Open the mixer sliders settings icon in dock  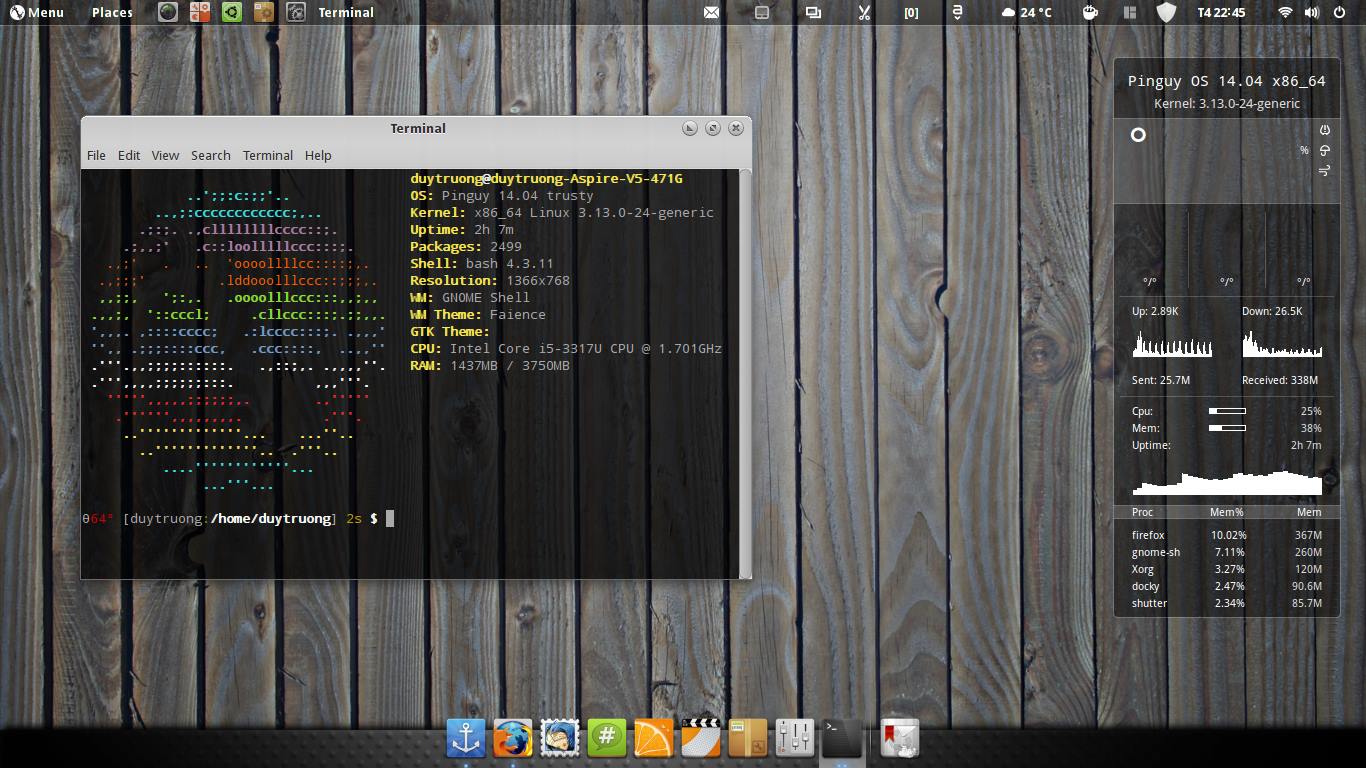point(795,738)
